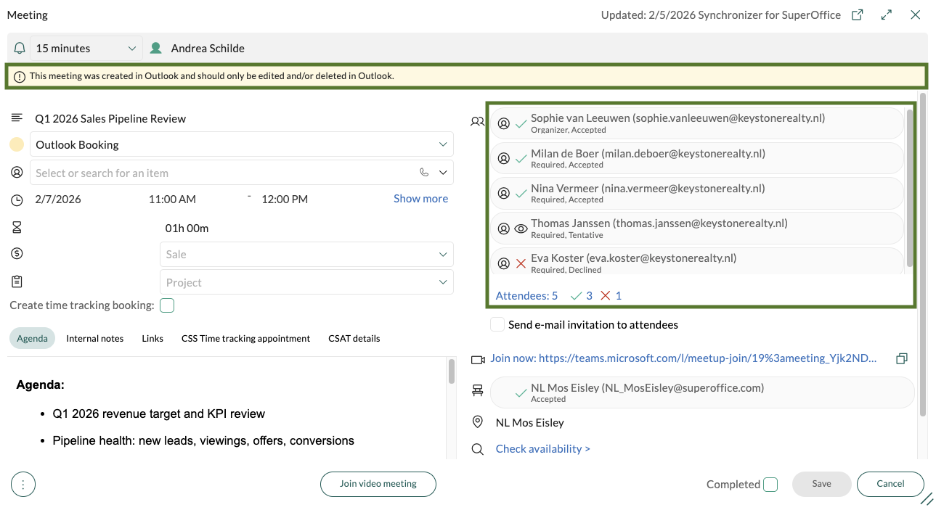936x510 pixels.
Task: Click the expand dialog arrows icon
Action: pyautogui.click(x=886, y=15)
